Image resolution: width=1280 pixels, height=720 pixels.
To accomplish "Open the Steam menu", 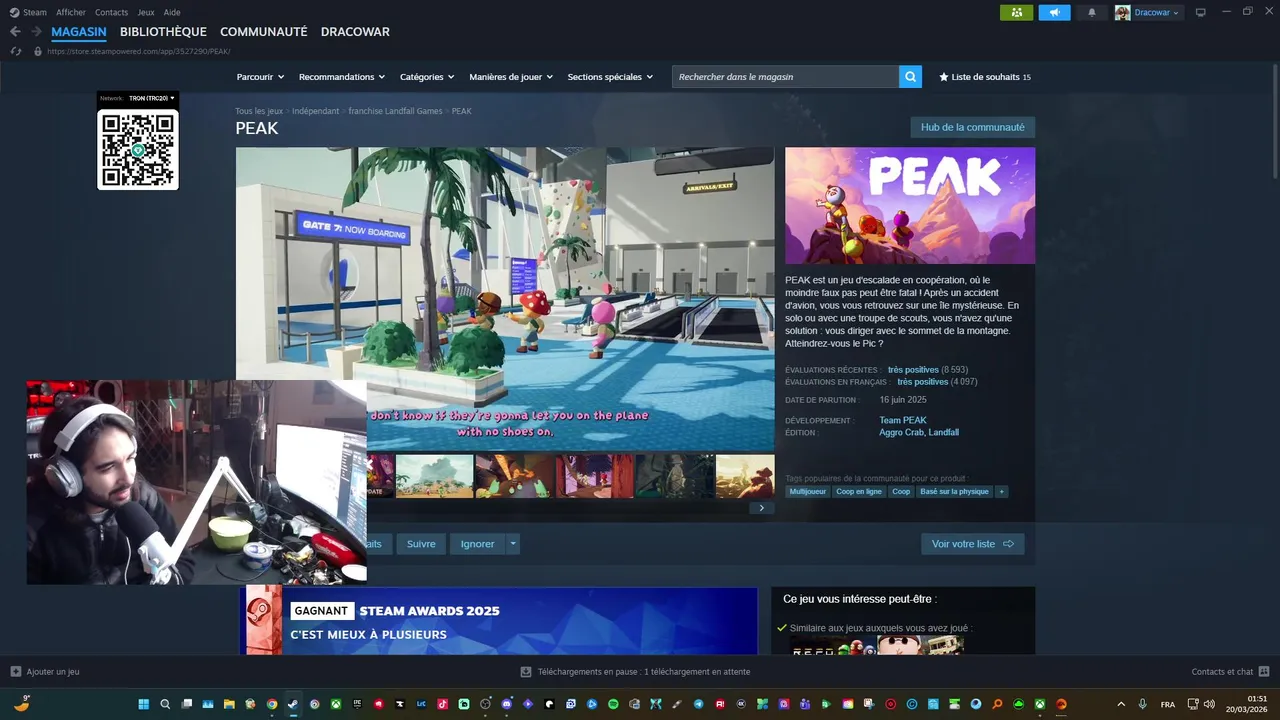I will coord(28,12).
